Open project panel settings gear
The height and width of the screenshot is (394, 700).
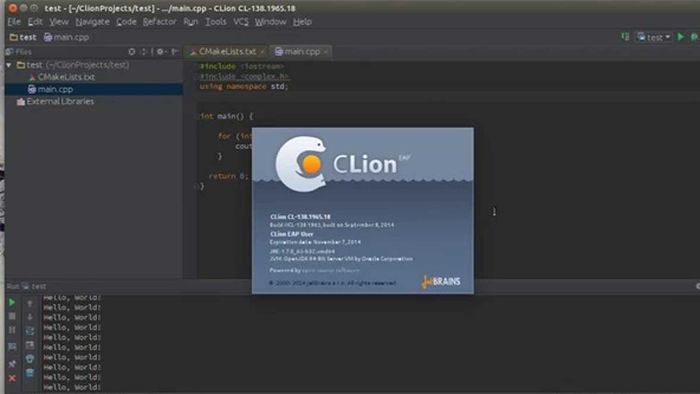click(x=160, y=52)
